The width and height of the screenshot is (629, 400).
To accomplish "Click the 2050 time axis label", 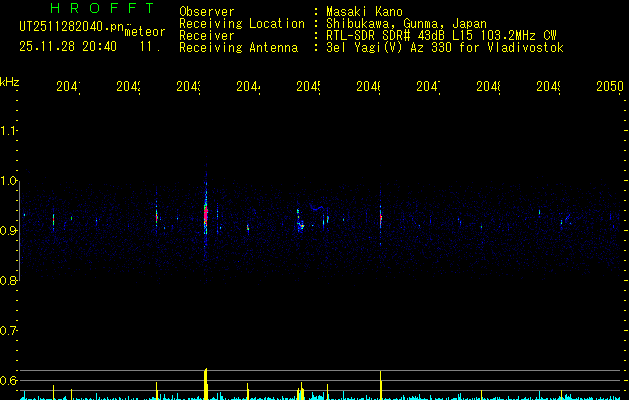I will point(610,86).
